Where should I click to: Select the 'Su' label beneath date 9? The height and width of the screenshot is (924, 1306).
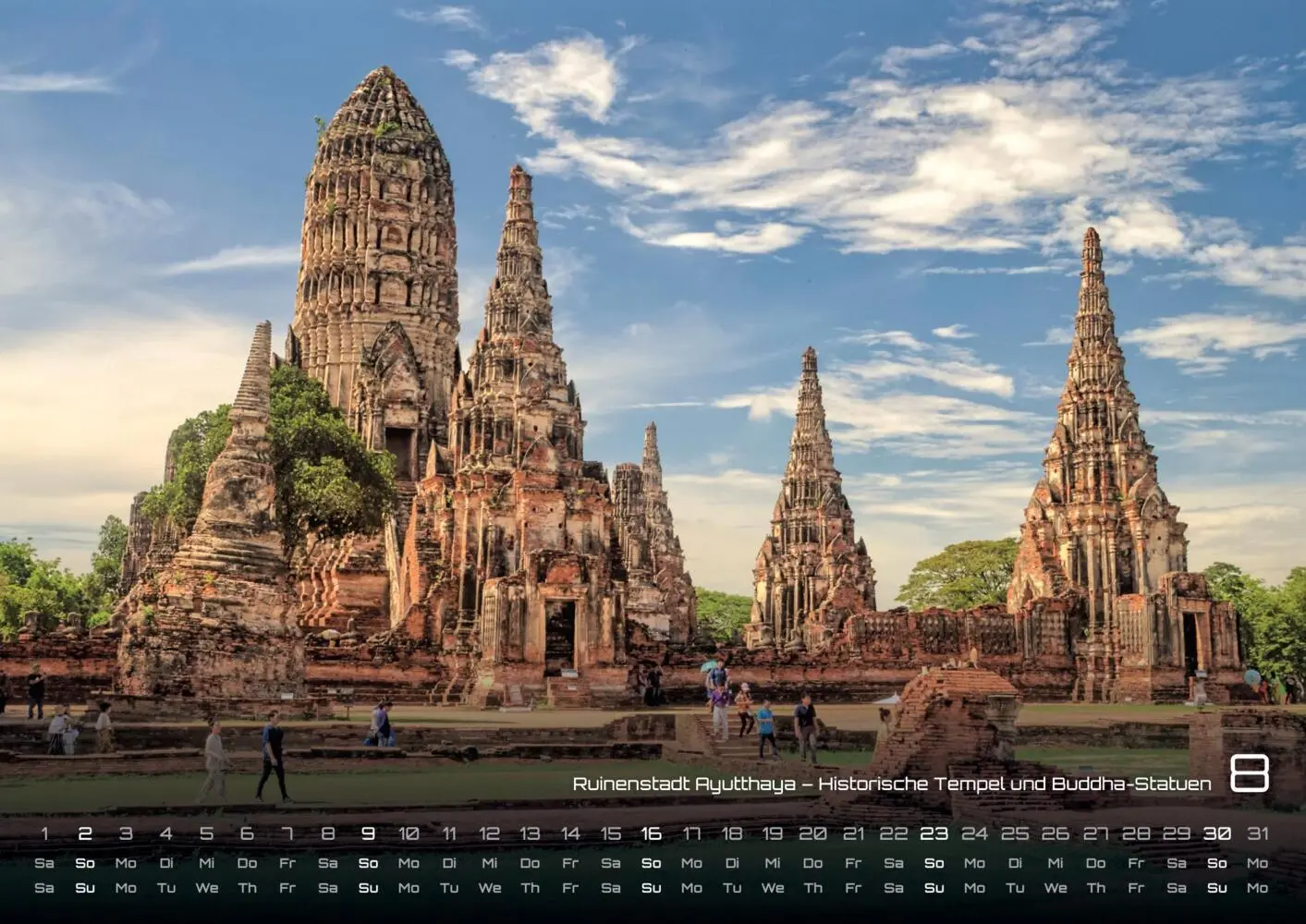click(x=369, y=887)
